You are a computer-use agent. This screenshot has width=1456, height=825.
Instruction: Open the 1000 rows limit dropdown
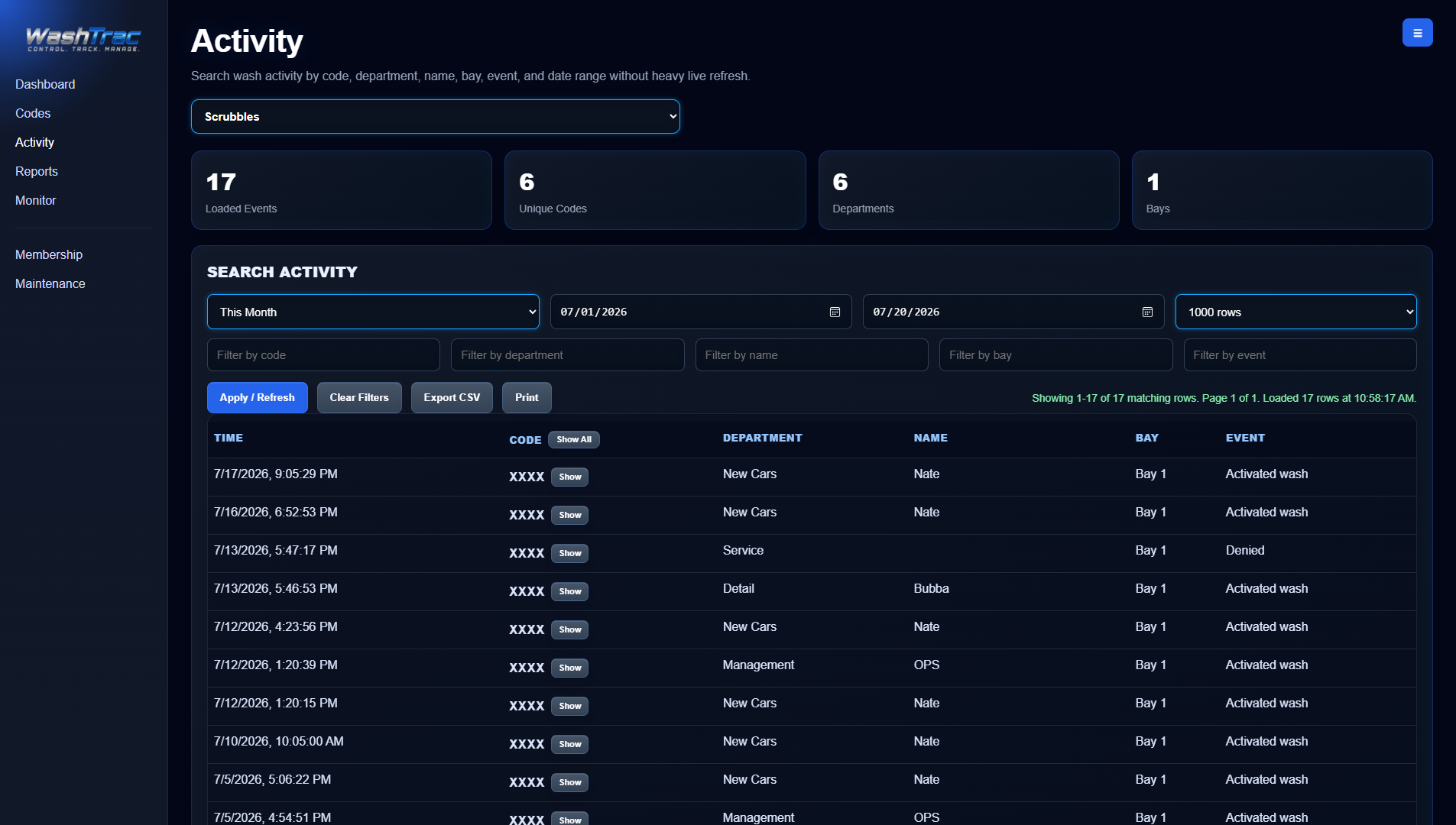pyautogui.click(x=1296, y=312)
